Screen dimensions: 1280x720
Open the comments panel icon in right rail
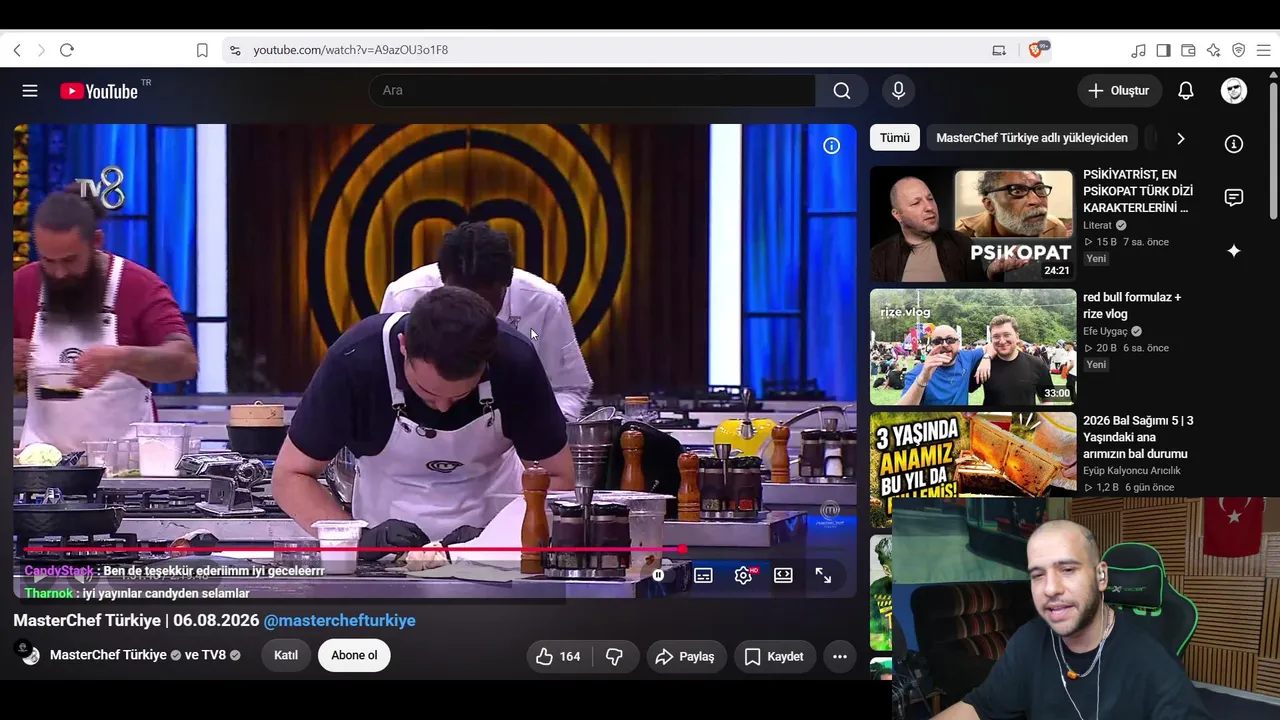click(x=1234, y=198)
